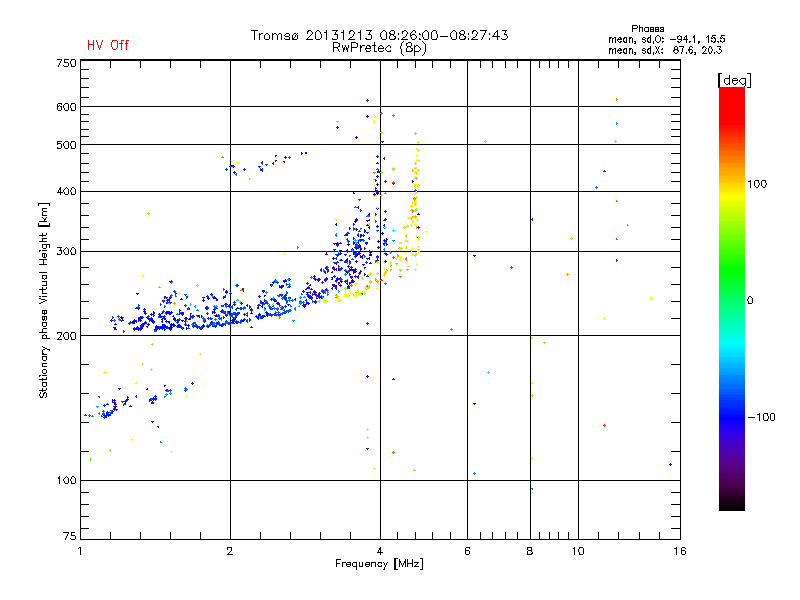Click the 'RwPretec (8p)' subtitle
The image size is (800, 600).
[379, 48]
